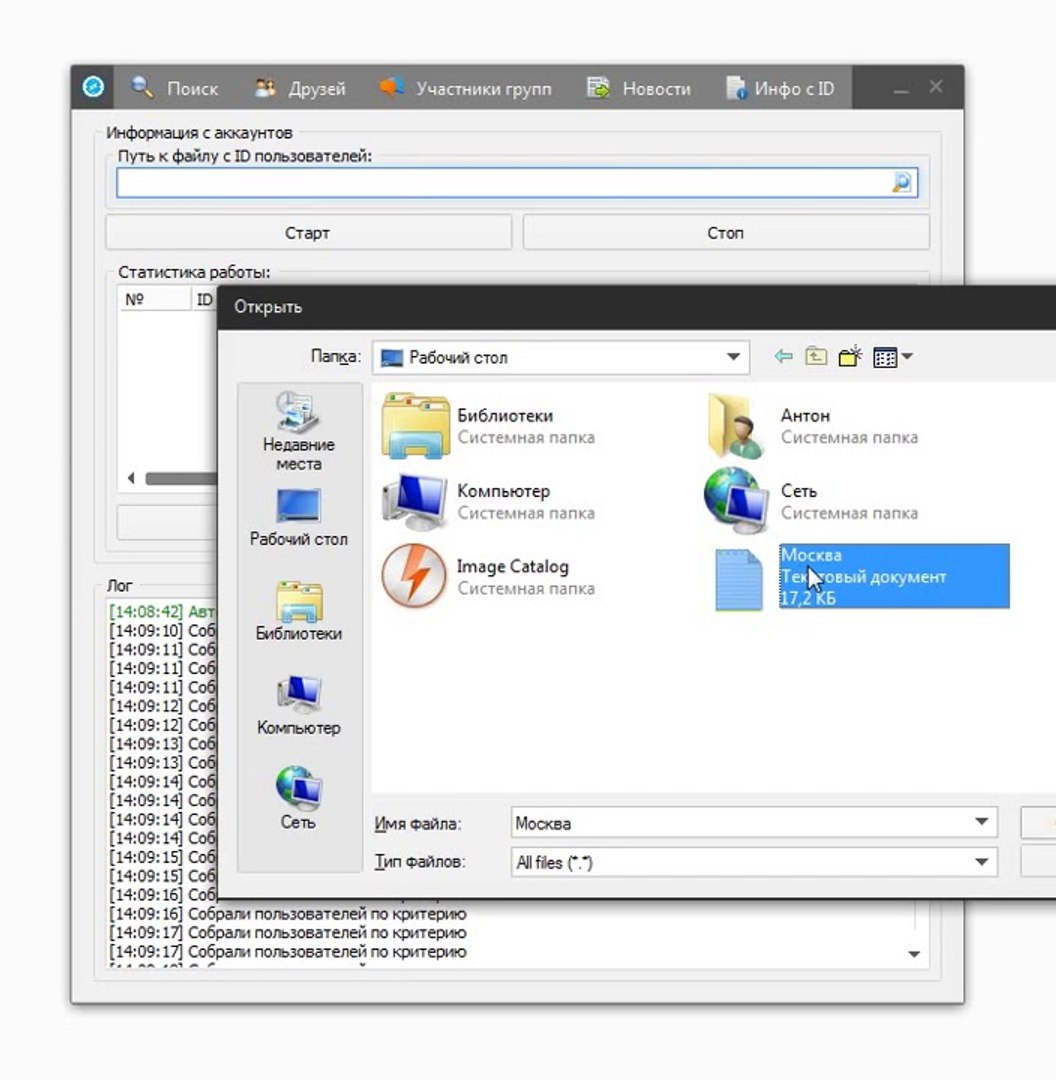Image resolution: width=1056 pixels, height=1080 pixels.
Task: Open the Участники групп tab
Action: pos(466,88)
